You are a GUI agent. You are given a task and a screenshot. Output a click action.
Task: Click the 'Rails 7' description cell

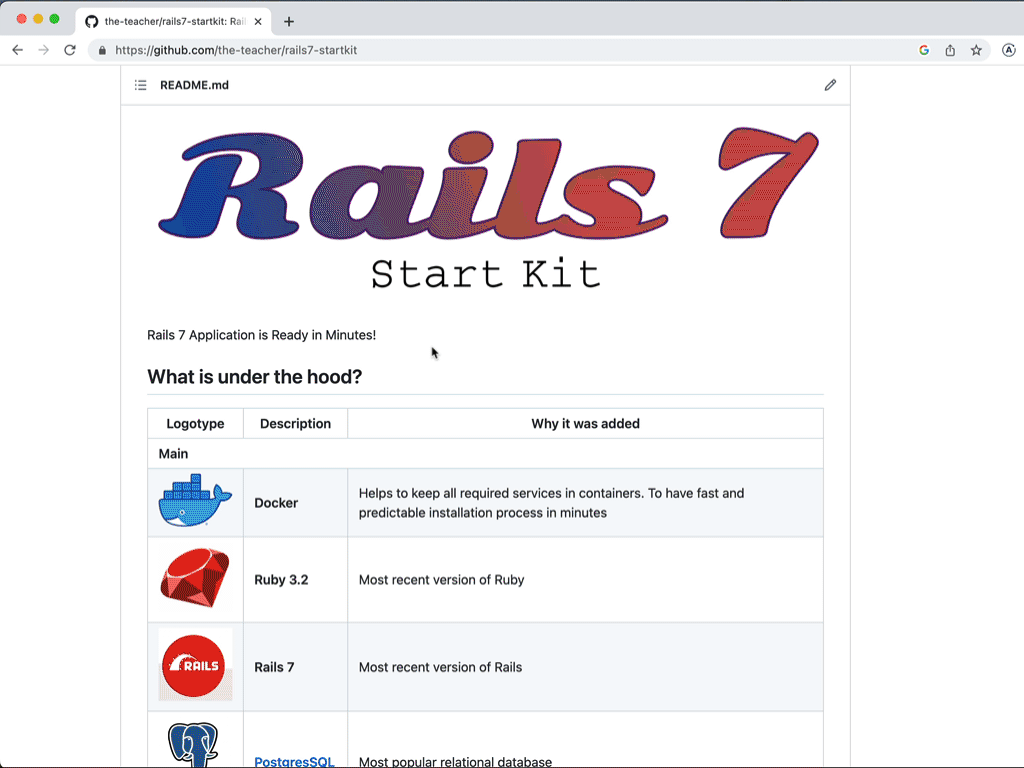point(295,667)
